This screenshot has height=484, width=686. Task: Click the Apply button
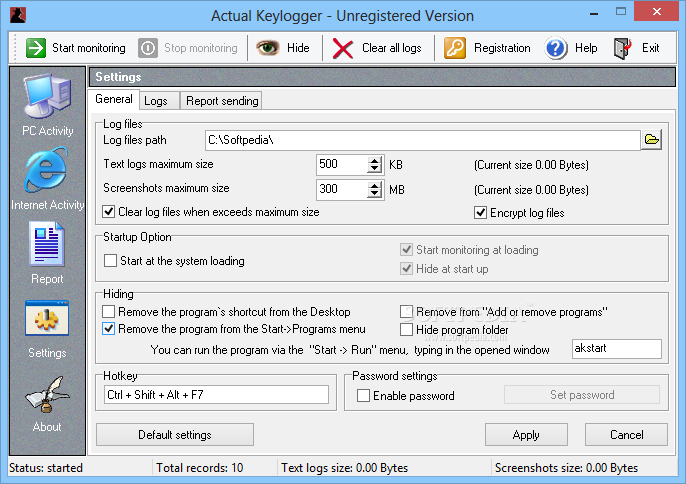pyautogui.click(x=526, y=435)
